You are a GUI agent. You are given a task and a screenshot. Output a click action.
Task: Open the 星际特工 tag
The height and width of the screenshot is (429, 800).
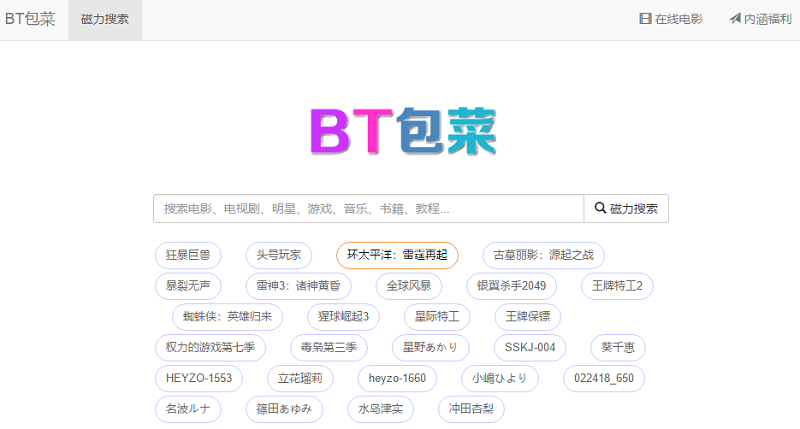click(437, 317)
